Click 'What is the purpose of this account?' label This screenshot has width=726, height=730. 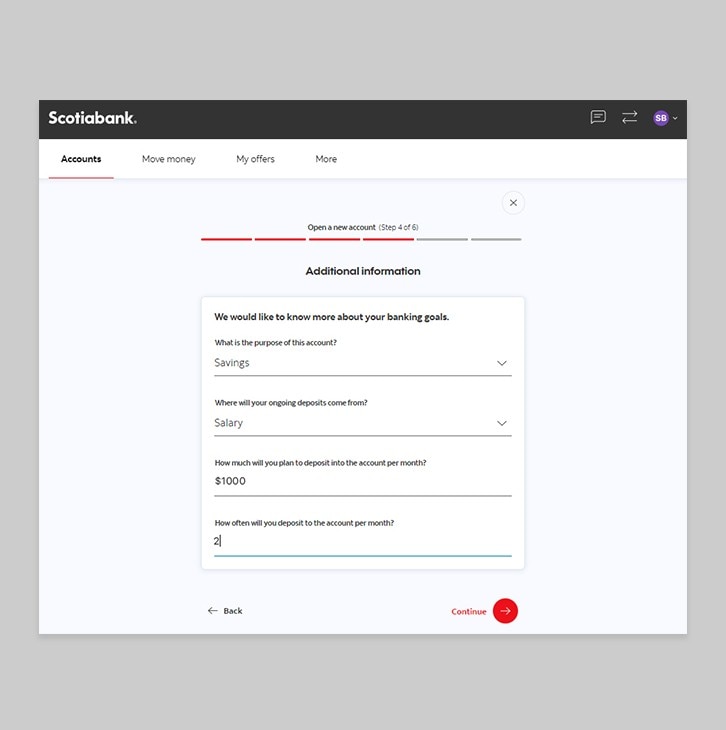click(x=276, y=343)
